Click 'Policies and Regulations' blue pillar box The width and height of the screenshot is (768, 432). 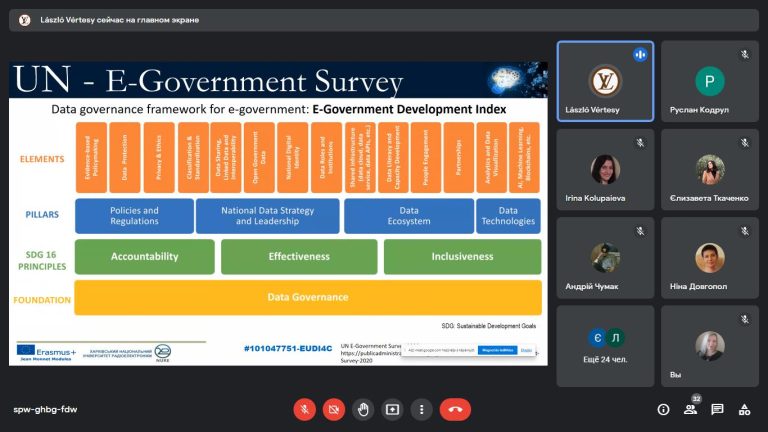coord(134,216)
